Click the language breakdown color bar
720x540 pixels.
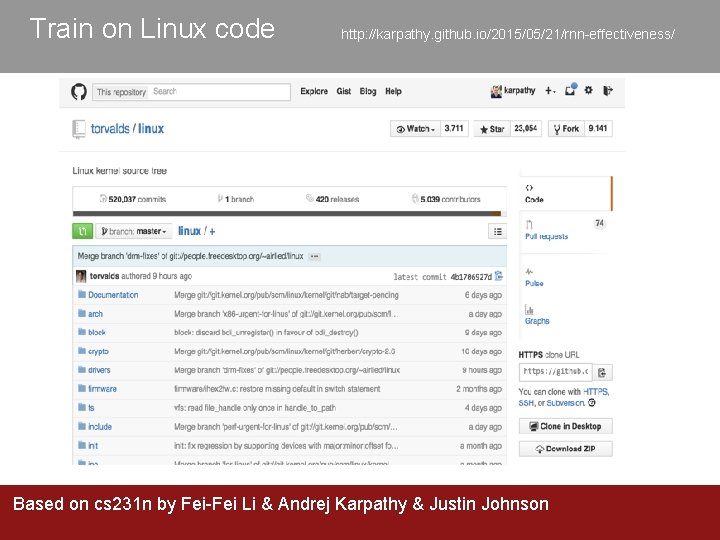tap(290, 214)
